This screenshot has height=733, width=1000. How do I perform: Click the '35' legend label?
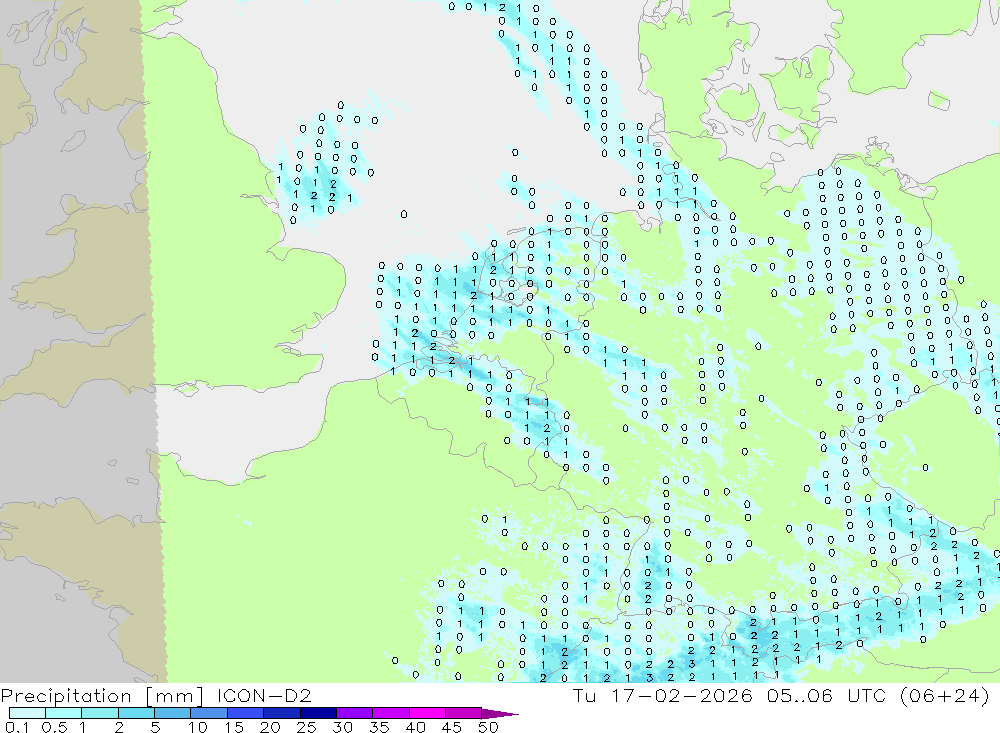point(379,727)
